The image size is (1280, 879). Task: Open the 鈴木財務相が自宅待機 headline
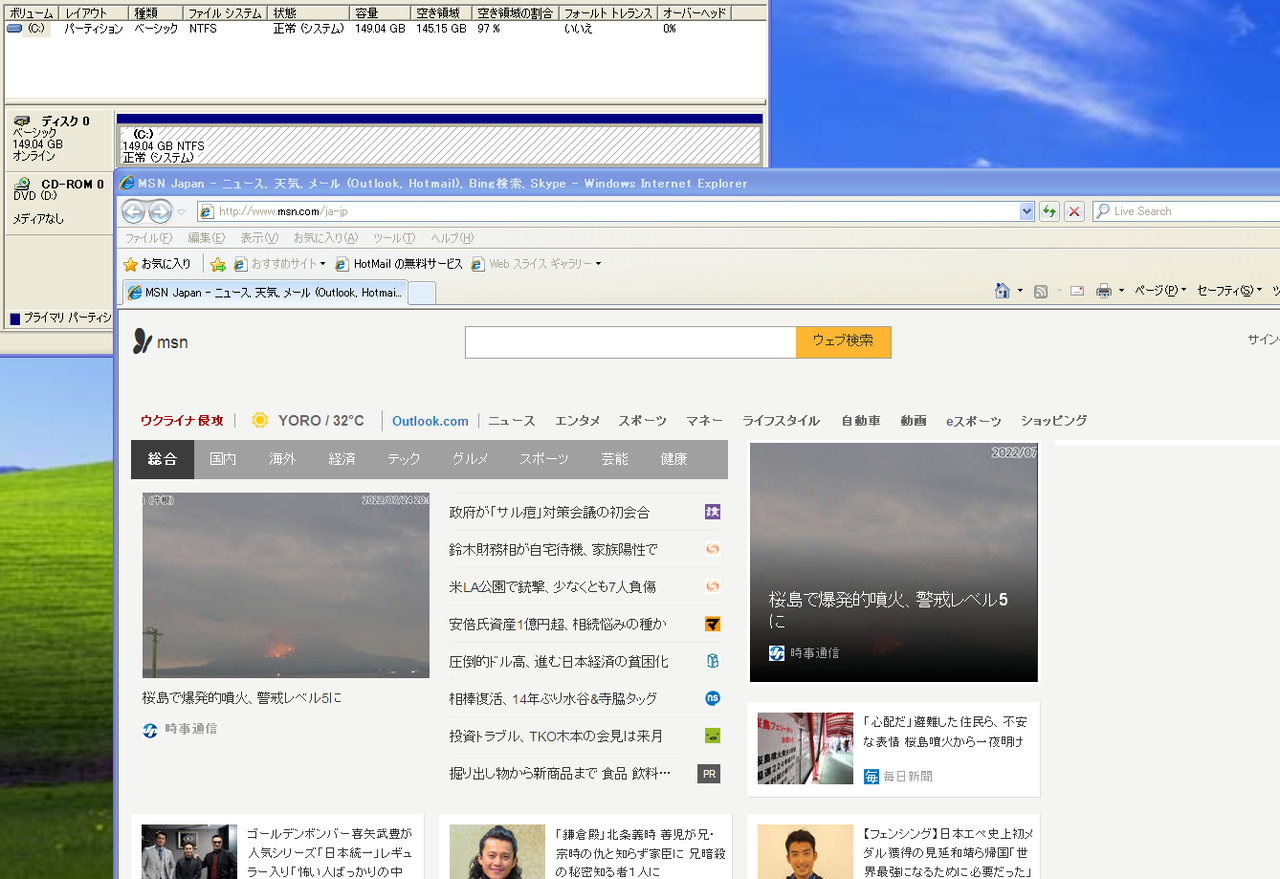554,549
